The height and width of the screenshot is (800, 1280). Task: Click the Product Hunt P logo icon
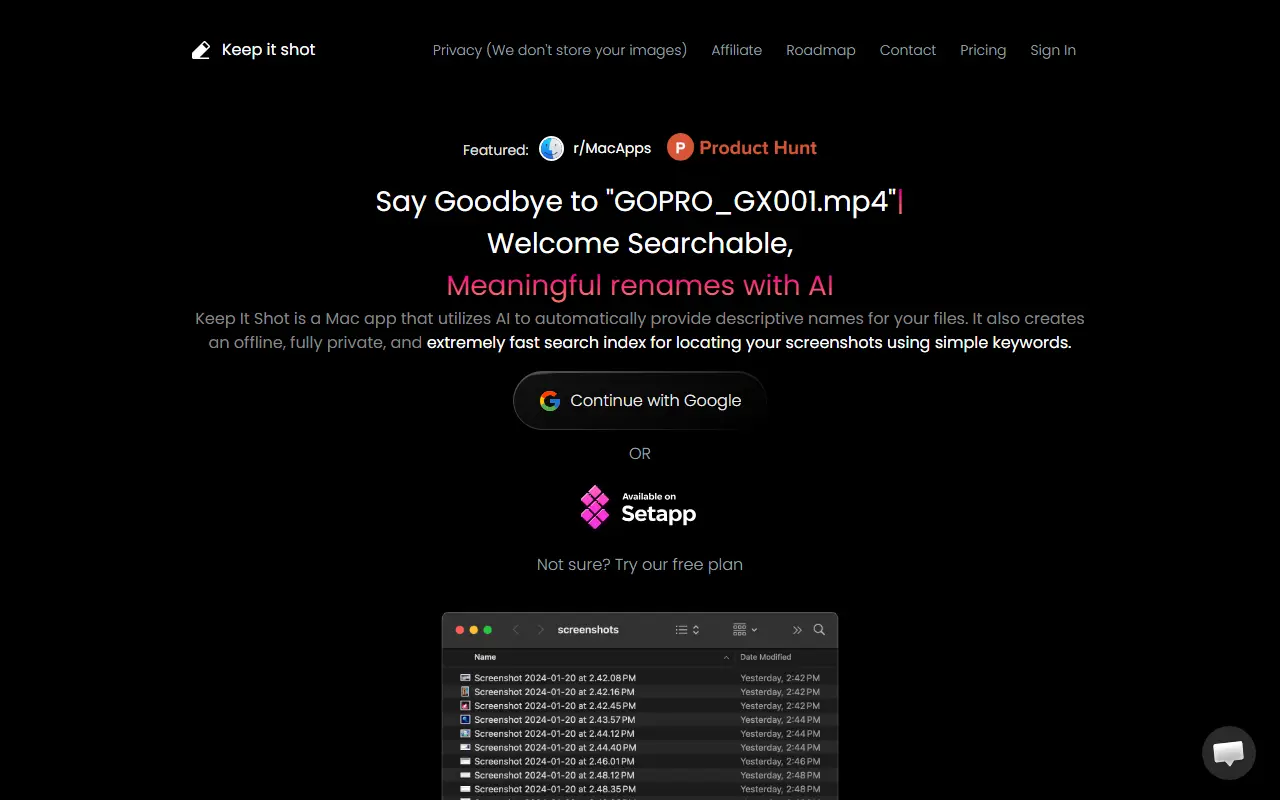(680, 148)
